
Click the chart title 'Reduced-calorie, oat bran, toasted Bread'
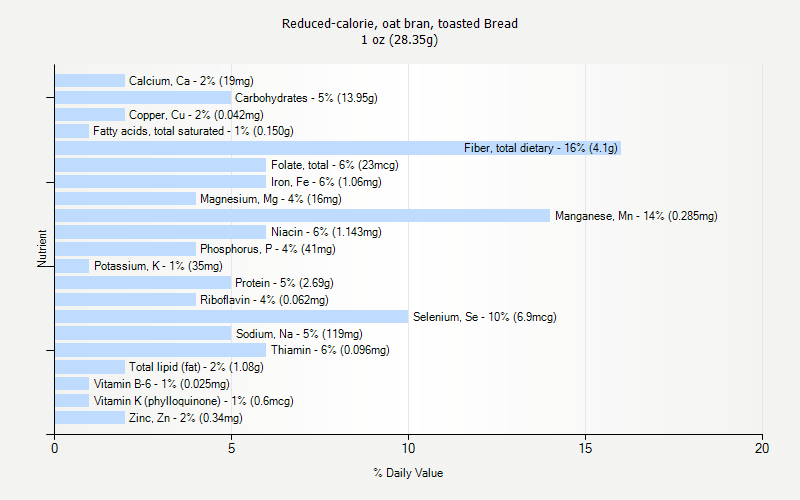tap(399, 23)
